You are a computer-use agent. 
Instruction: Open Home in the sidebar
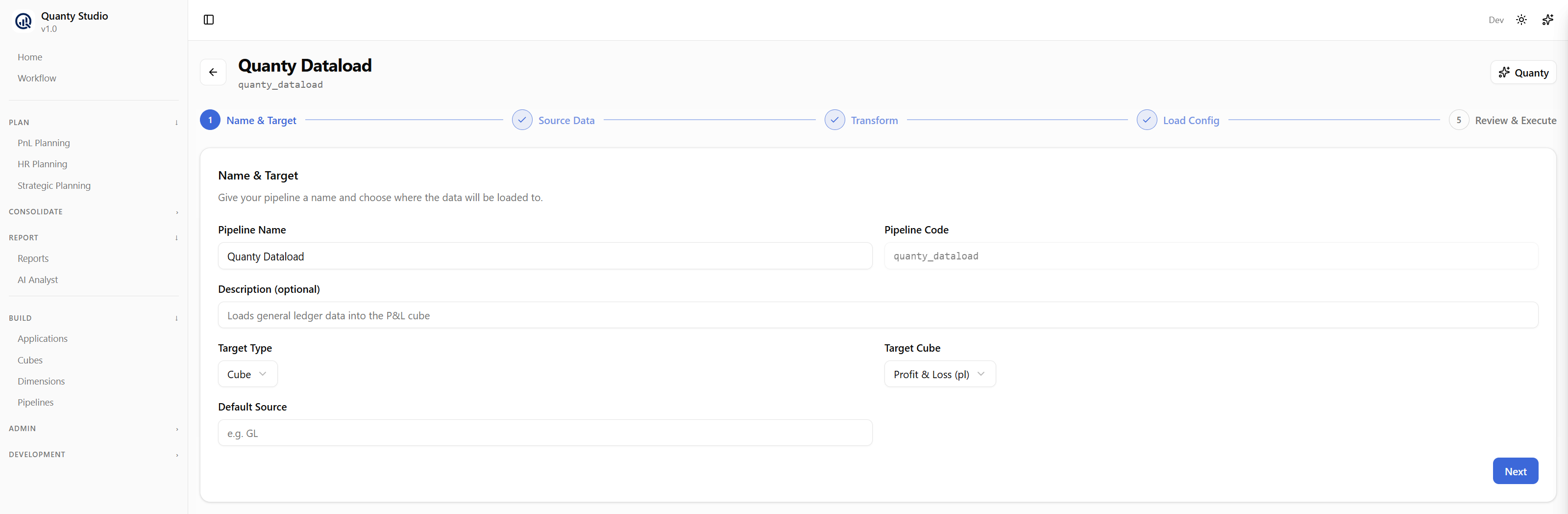click(x=30, y=57)
